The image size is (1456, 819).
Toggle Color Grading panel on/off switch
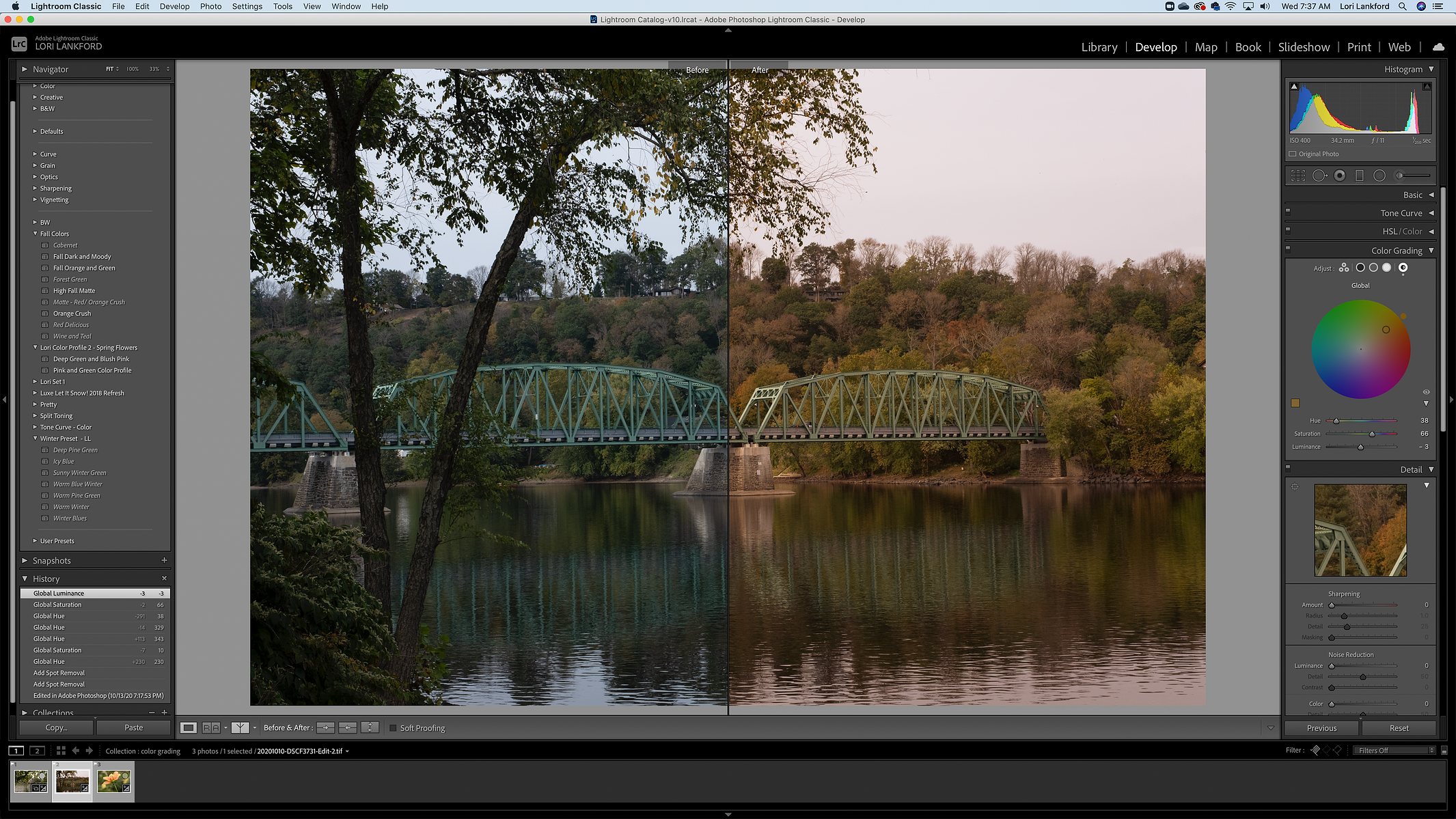click(x=1288, y=249)
